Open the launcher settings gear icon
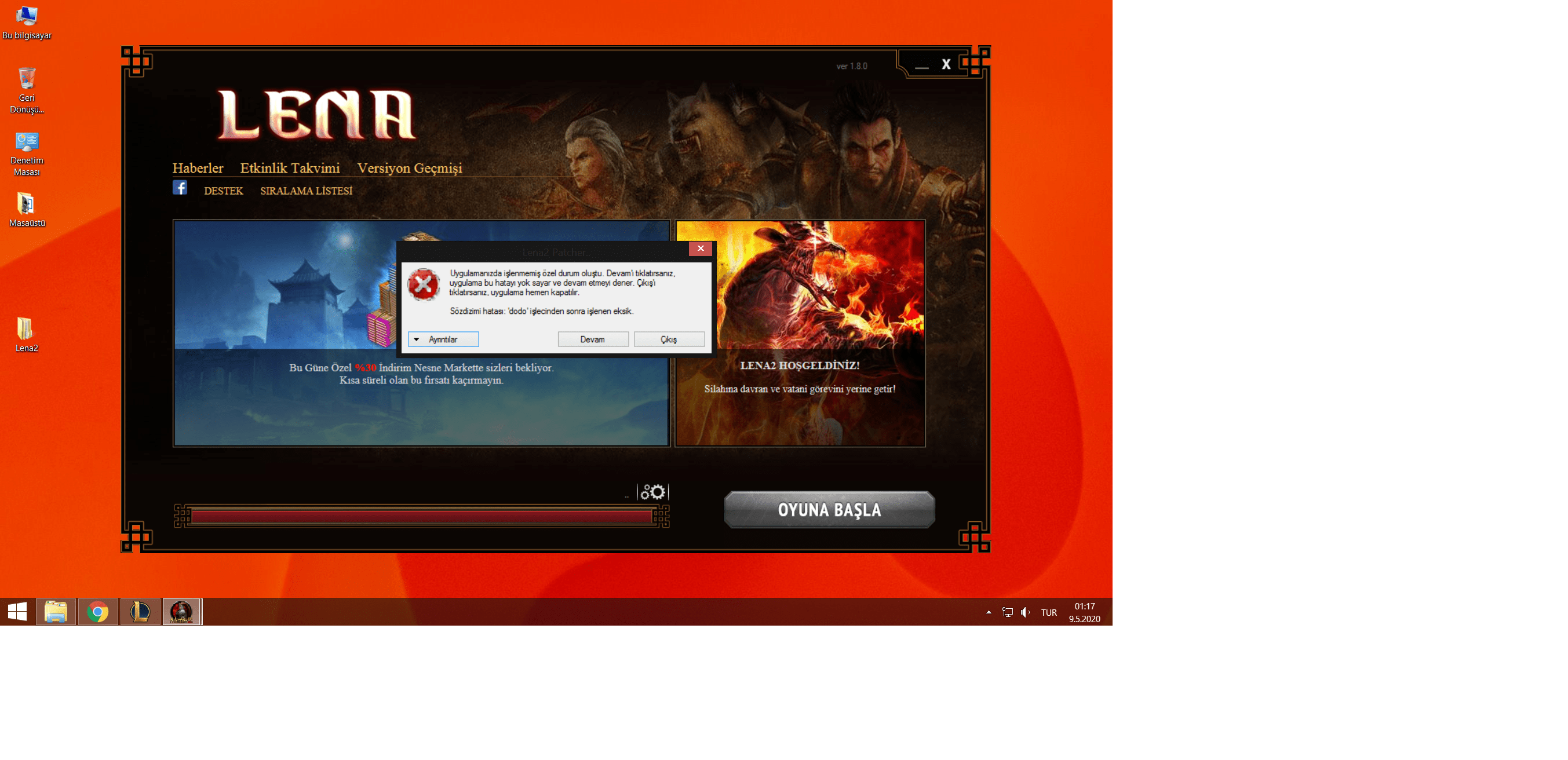1568x760 pixels. click(652, 492)
